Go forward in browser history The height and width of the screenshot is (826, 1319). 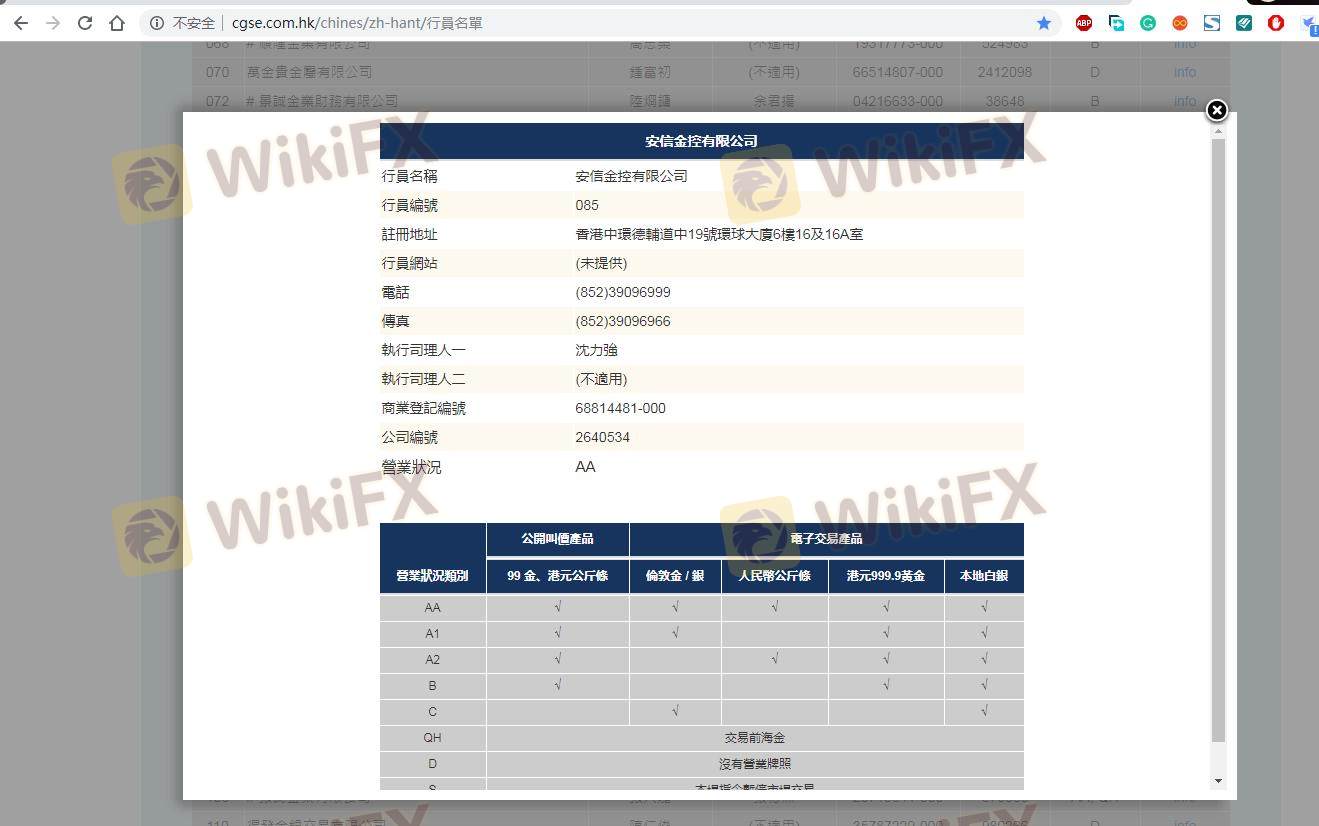click(53, 23)
